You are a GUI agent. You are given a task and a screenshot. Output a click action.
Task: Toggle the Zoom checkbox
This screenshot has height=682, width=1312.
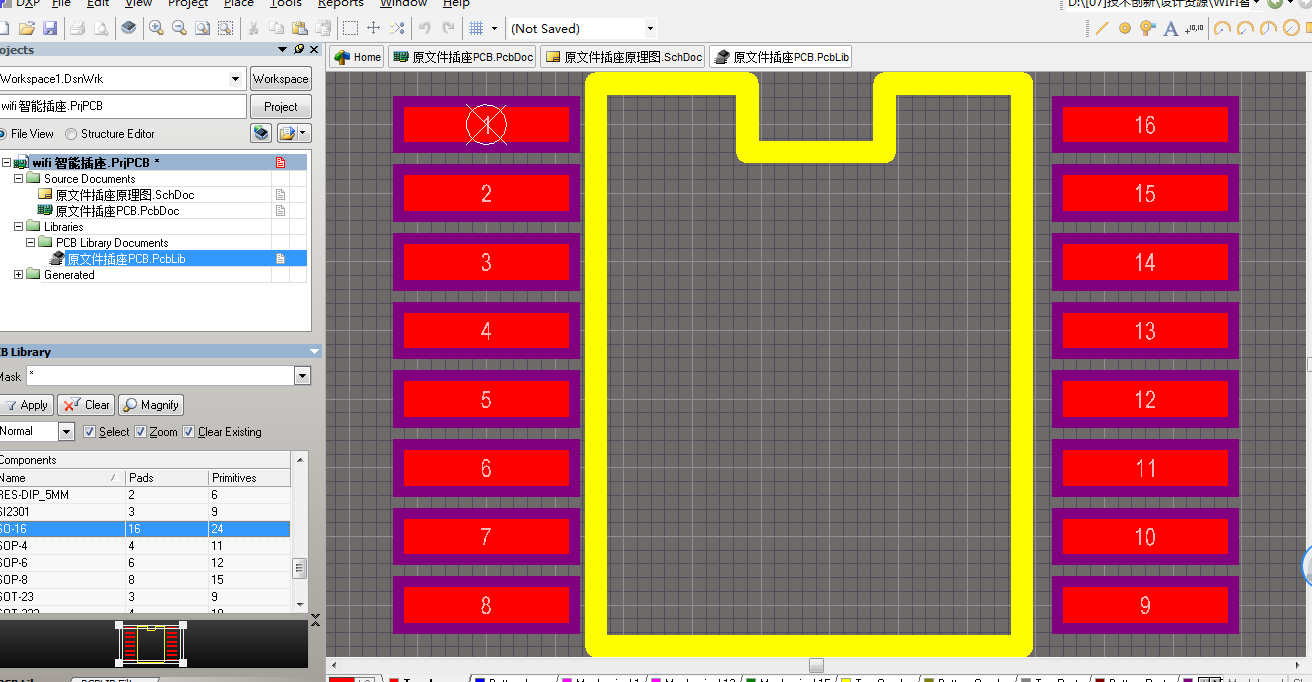click(140, 432)
